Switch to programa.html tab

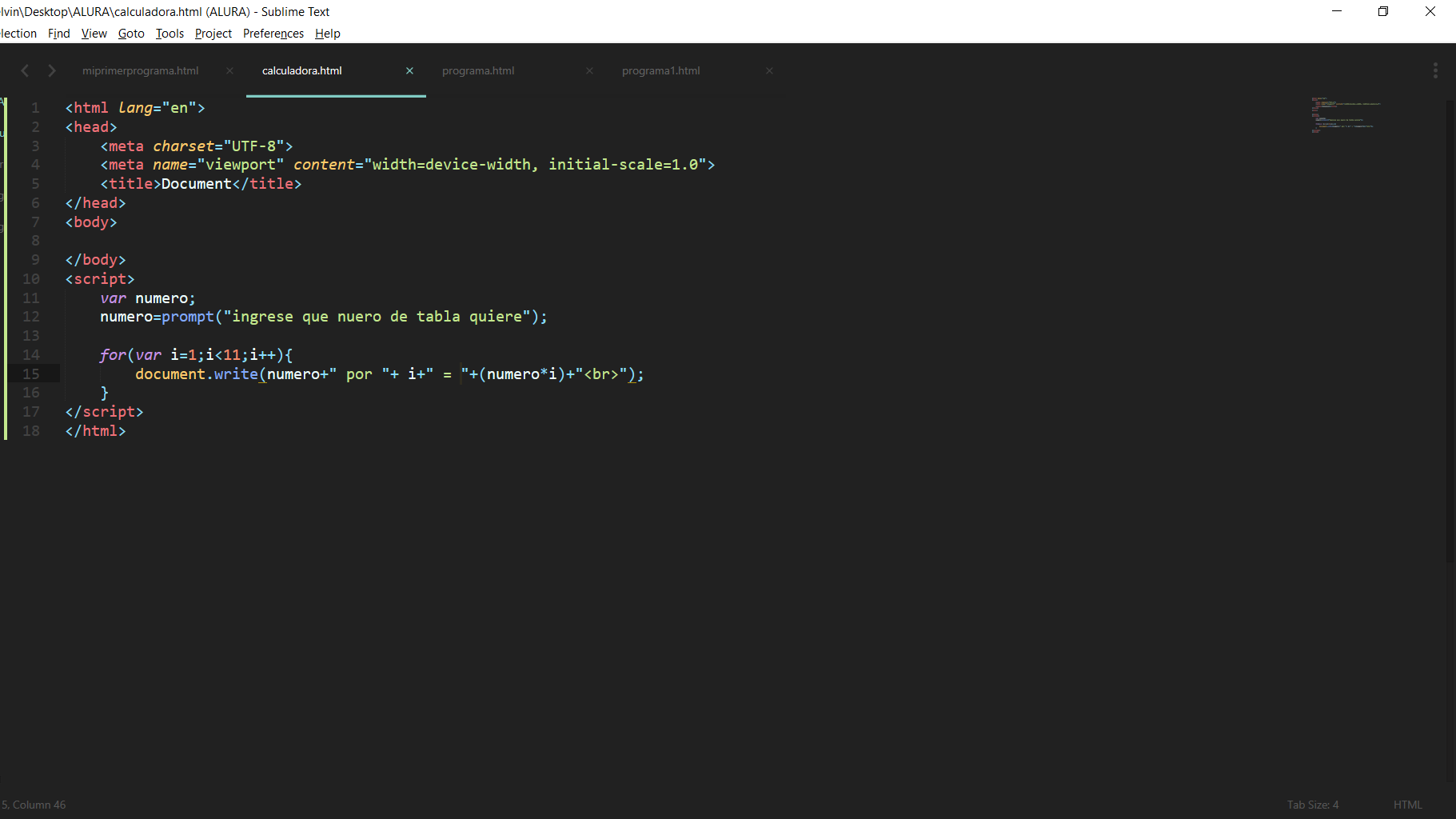(x=478, y=70)
